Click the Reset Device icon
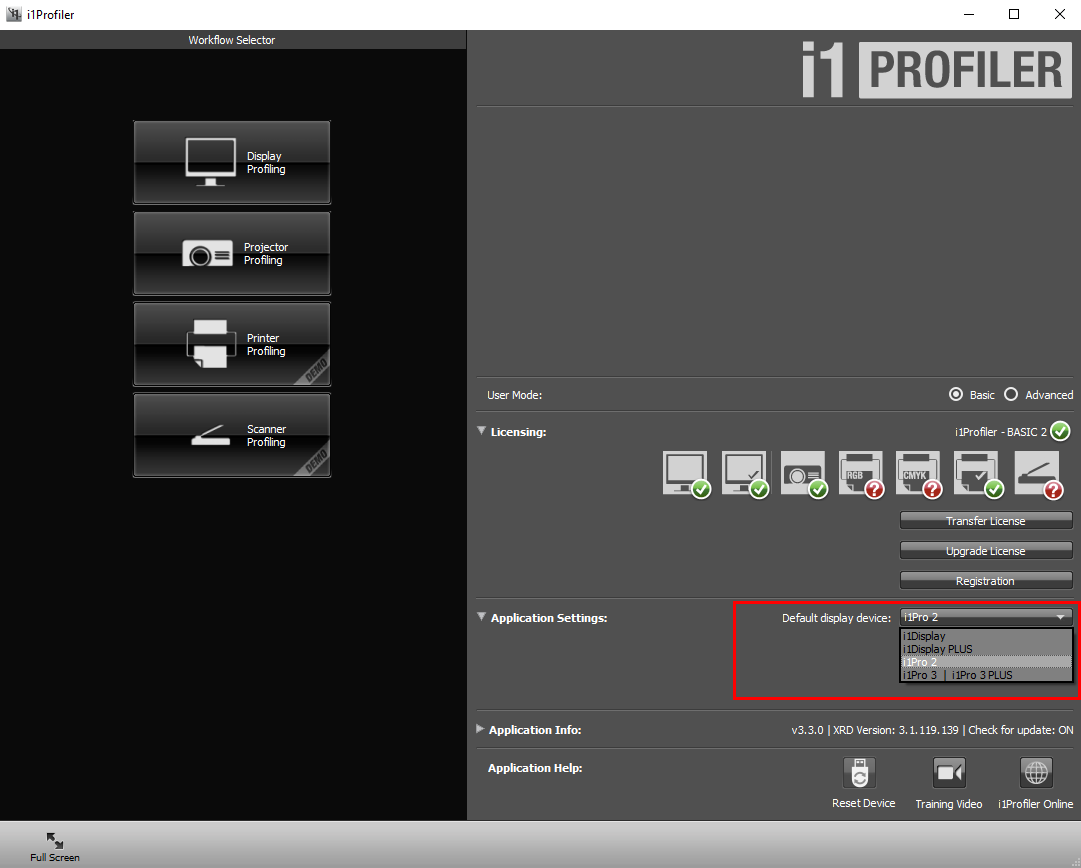Image resolution: width=1081 pixels, height=868 pixels. pyautogui.click(x=860, y=773)
